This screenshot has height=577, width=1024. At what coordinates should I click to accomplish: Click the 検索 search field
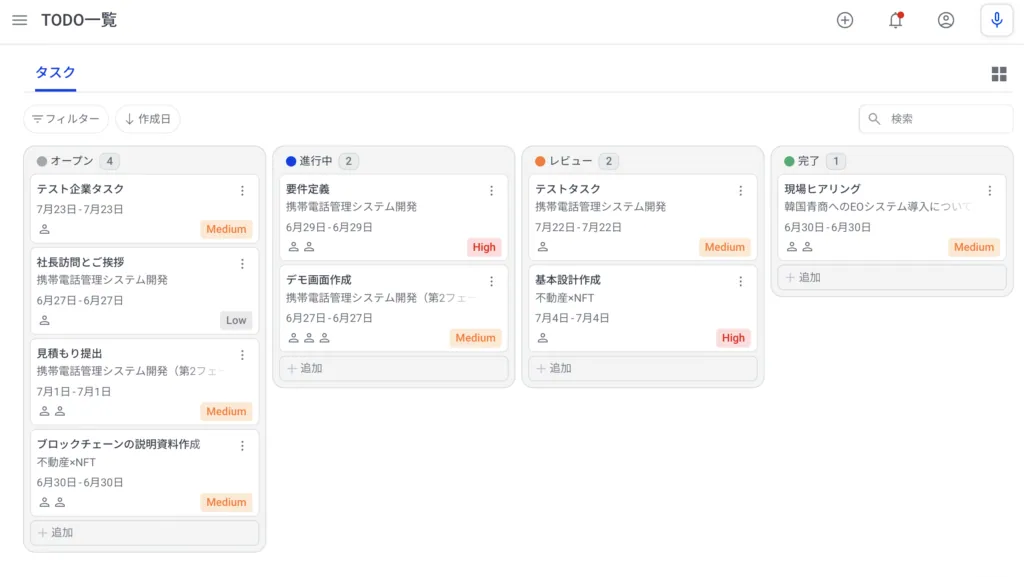click(935, 119)
